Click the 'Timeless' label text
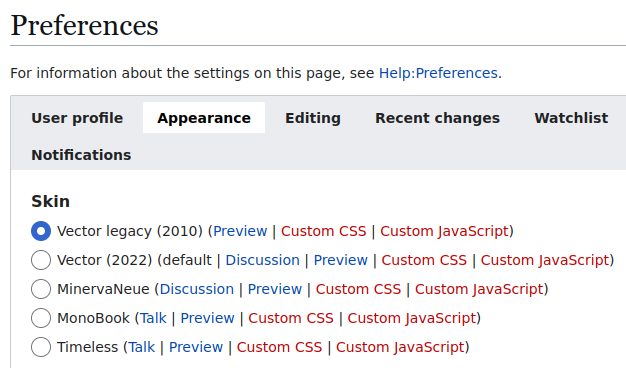The image size is (626, 368). coord(87,347)
